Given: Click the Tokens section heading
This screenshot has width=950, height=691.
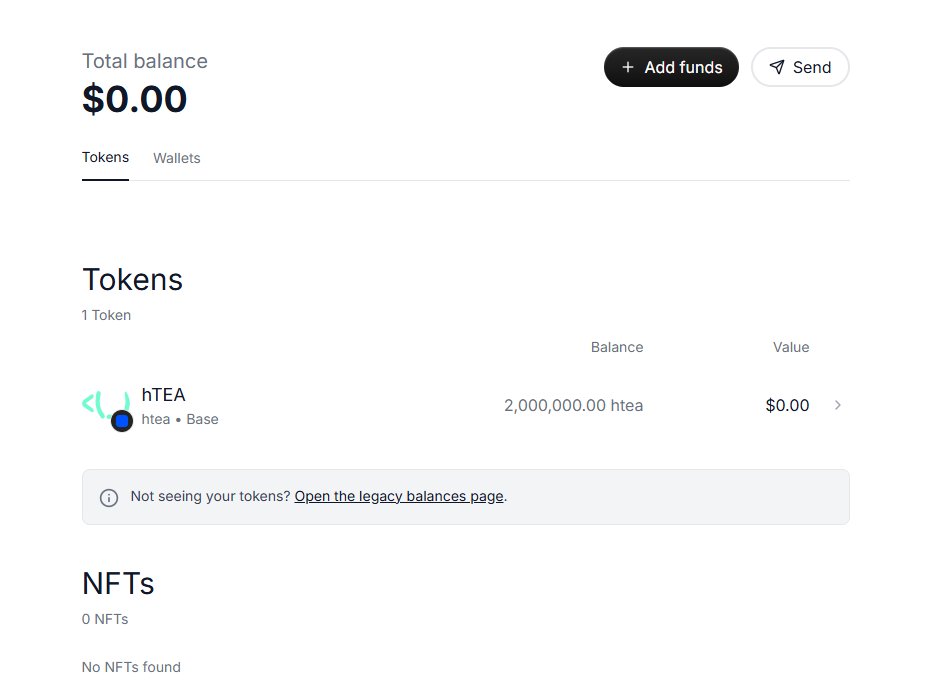Looking at the screenshot, I should coord(132,280).
